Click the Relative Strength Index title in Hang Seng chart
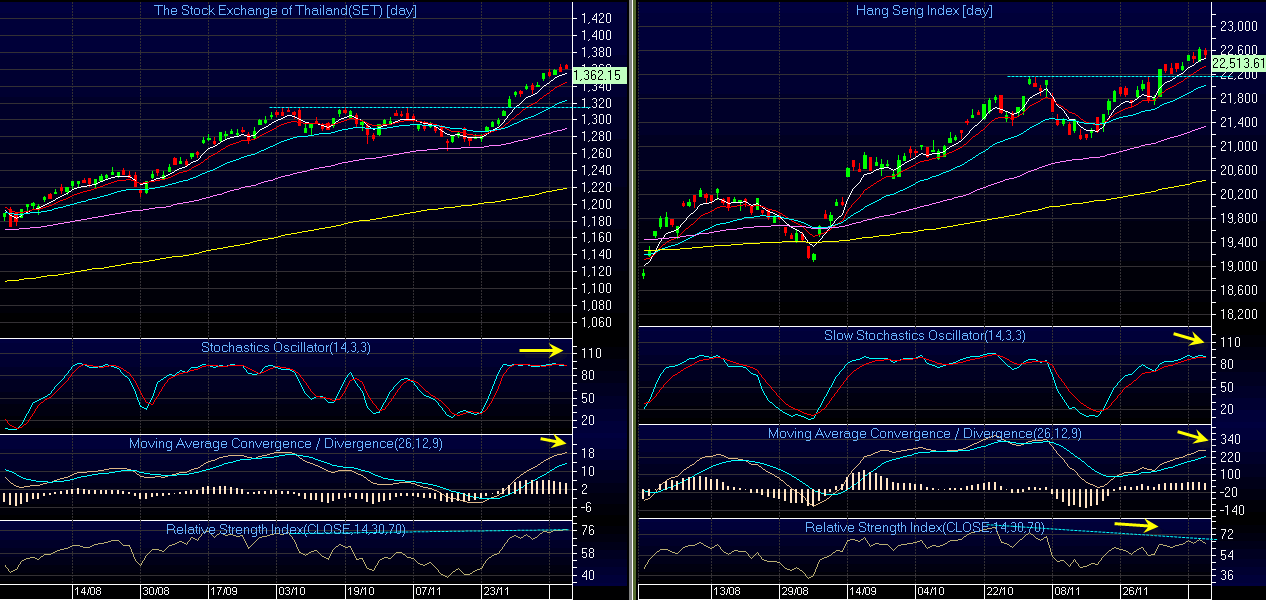Image resolution: width=1266 pixels, height=600 pixels. (x=925, y=527)
